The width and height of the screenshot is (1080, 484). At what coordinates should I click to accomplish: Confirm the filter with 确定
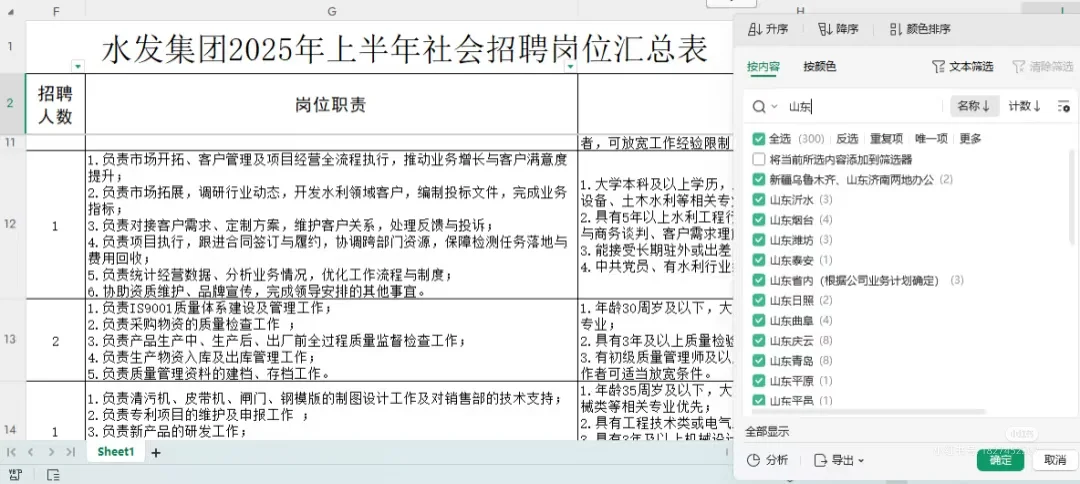(1000, 460)
